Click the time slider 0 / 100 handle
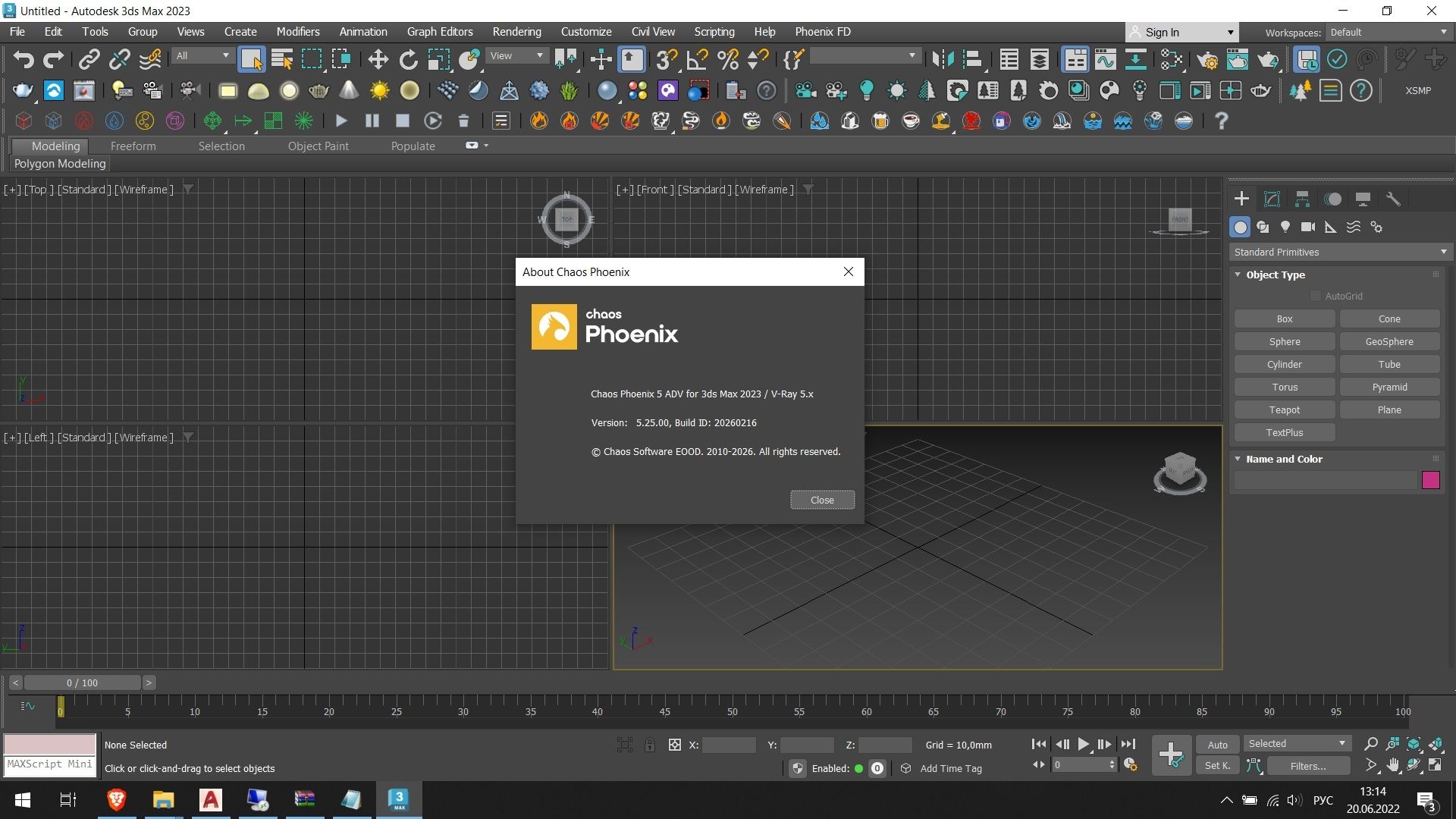Viewport: 1456px width, 819px height. pos(82,682)
